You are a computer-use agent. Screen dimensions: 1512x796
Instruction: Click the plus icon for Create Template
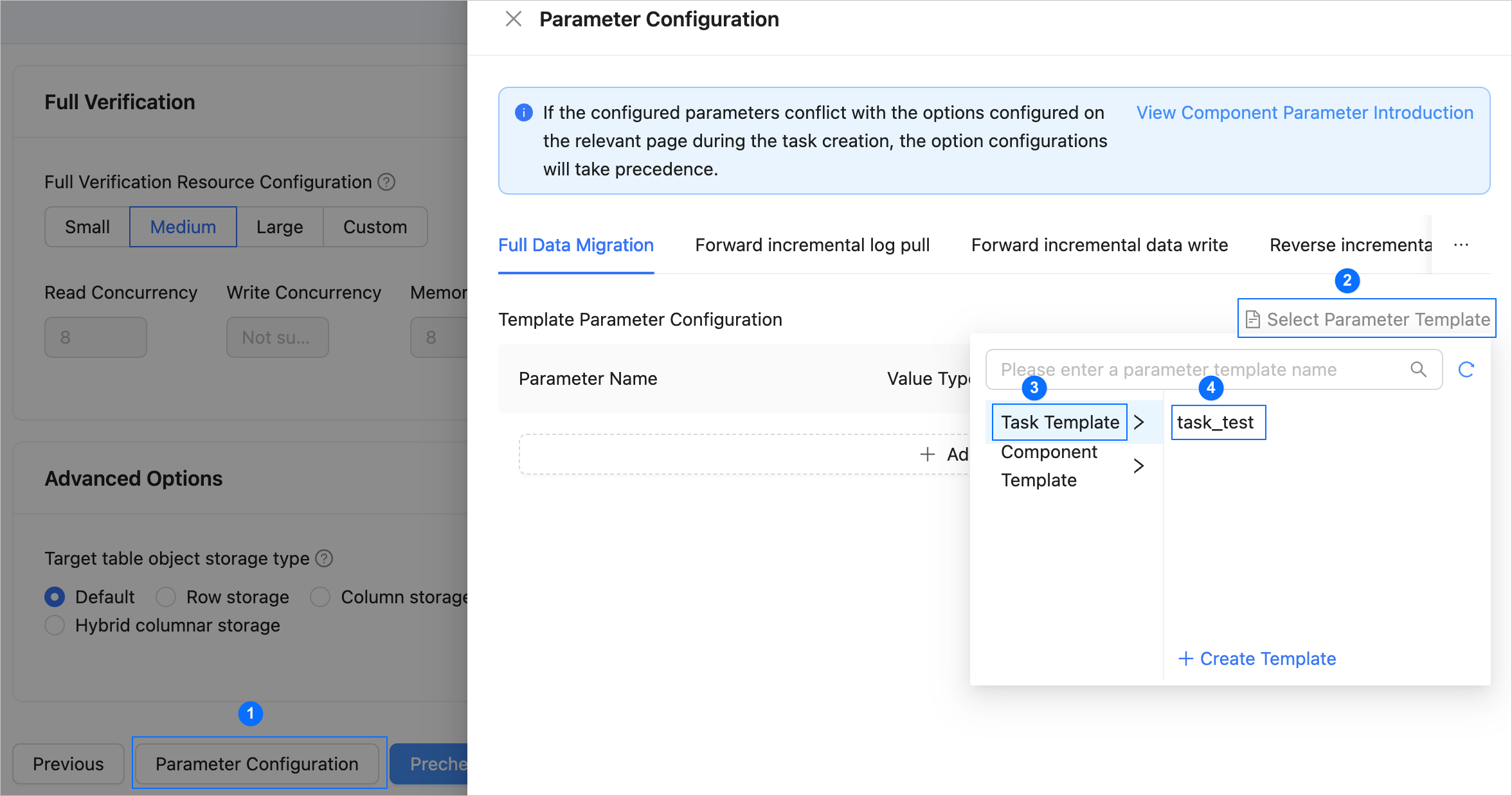tap(1185, 659)
